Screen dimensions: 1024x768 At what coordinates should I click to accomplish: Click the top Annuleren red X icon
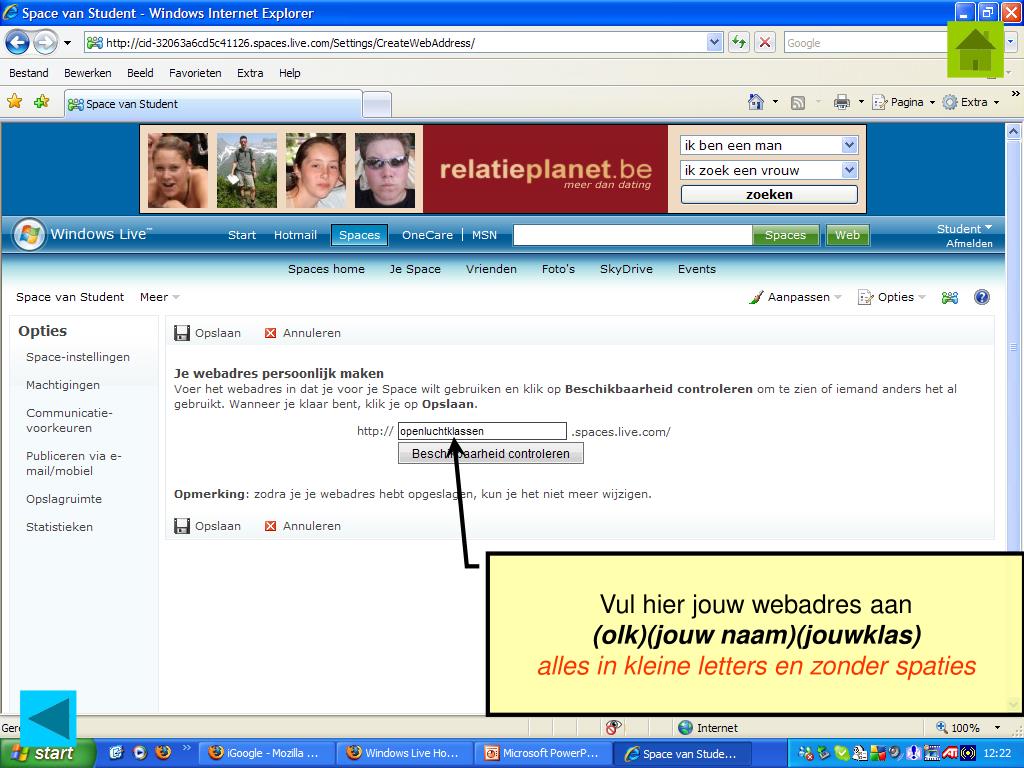(270, 333)
